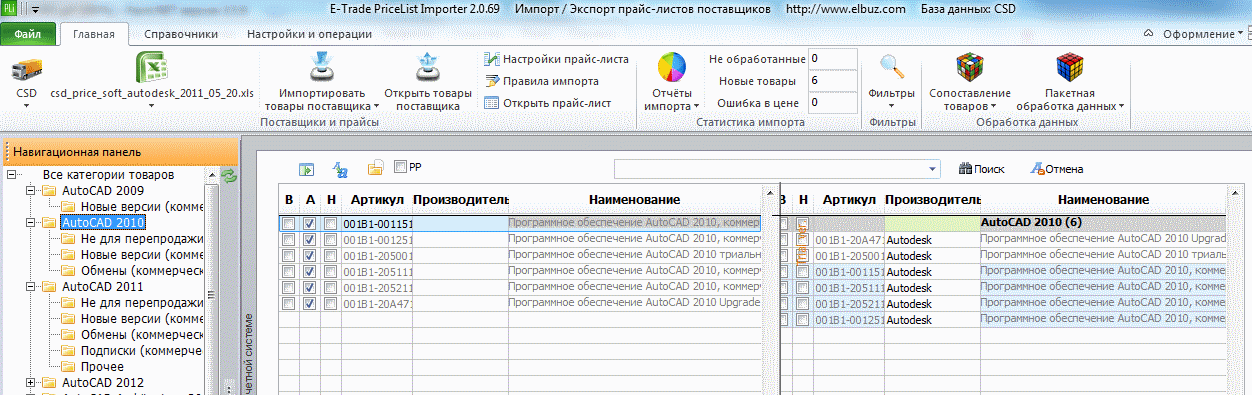Toggle column H checkbox in row 001B1-205211
This screenshot has height=395, width=1252.
coord(330,287)
